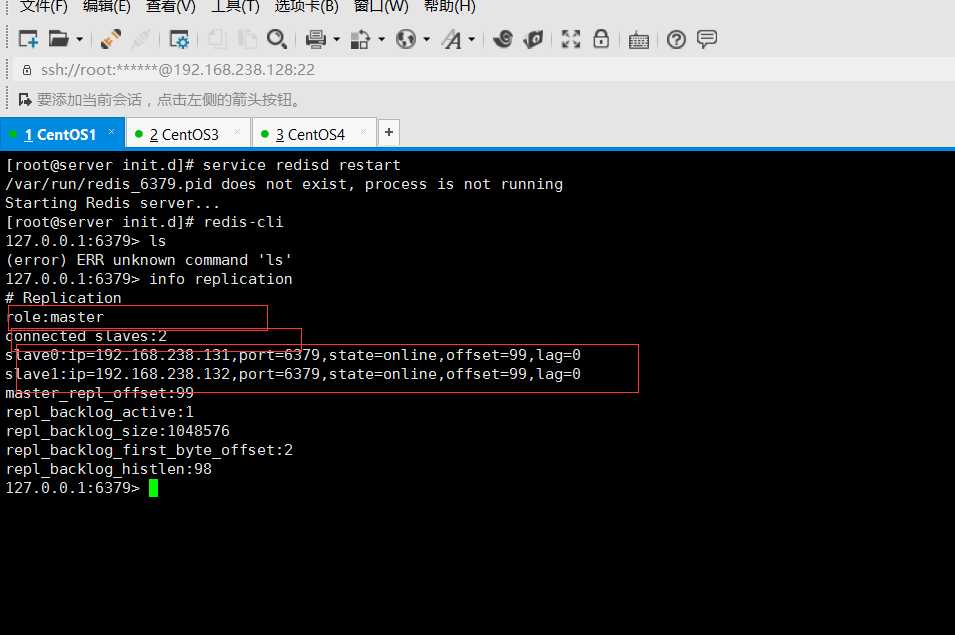Expand the open-session folder dropdown arrow
The width and height of the screenshot is (955, 635).
pyautogui.click(x=80, y=40)
